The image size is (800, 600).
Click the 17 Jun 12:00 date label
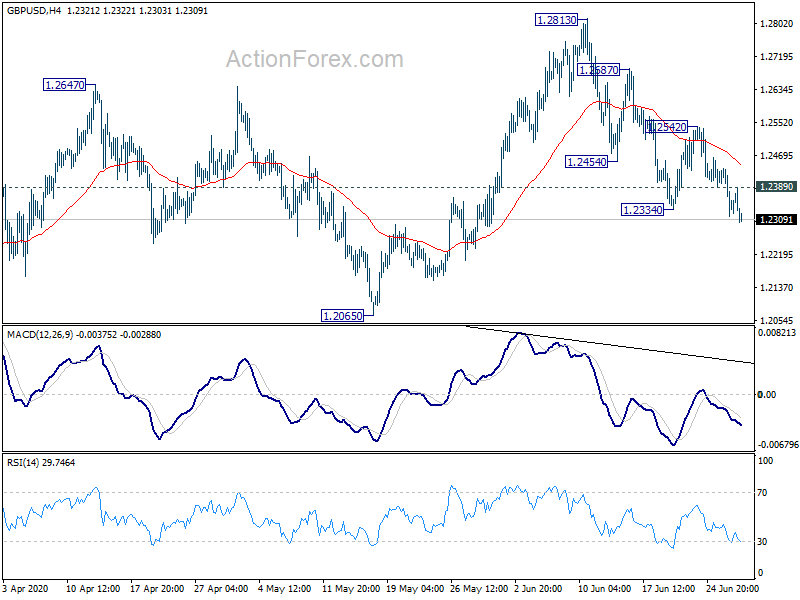(668, 589)
